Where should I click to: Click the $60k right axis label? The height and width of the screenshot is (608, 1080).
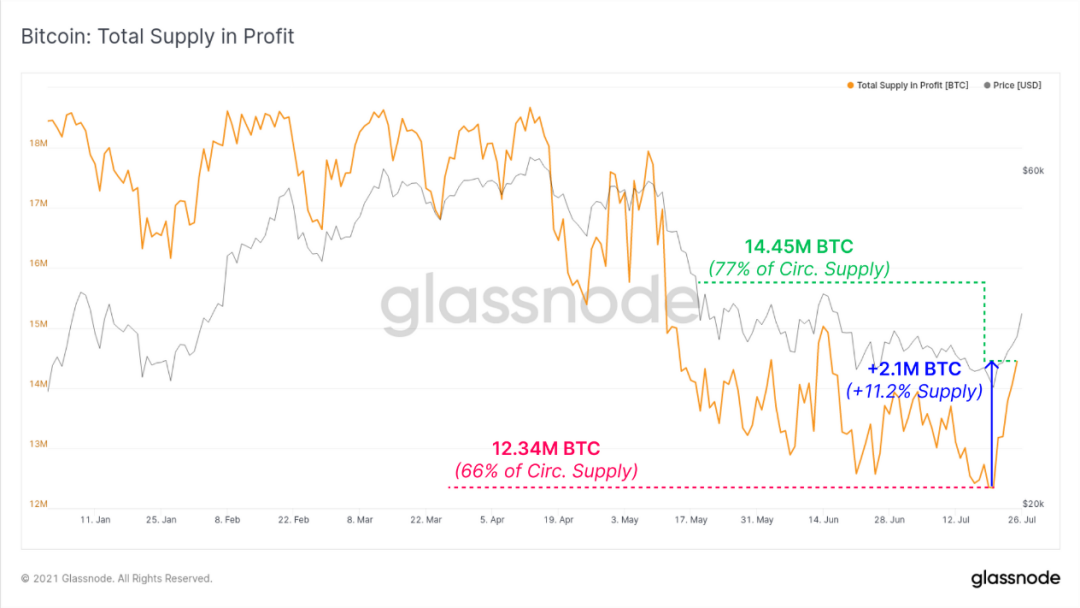1032,171
